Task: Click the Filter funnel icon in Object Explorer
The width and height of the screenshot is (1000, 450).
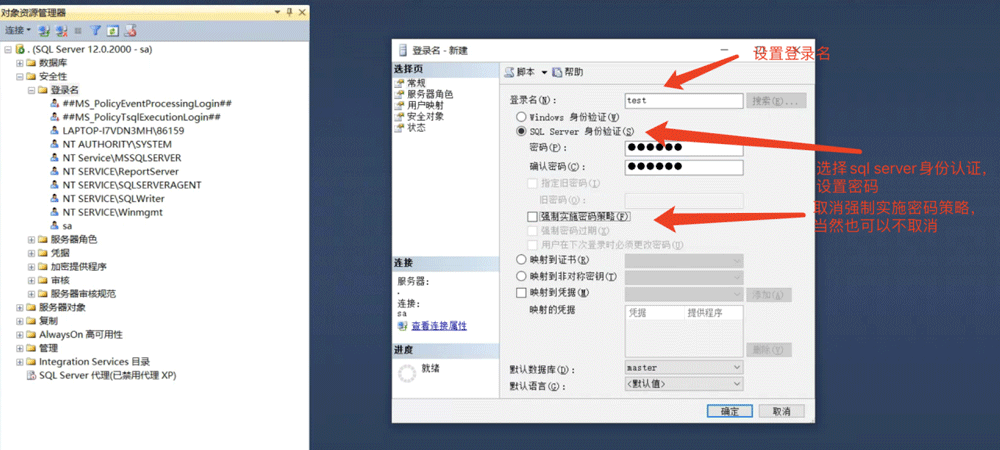Action: coord(95,30)
